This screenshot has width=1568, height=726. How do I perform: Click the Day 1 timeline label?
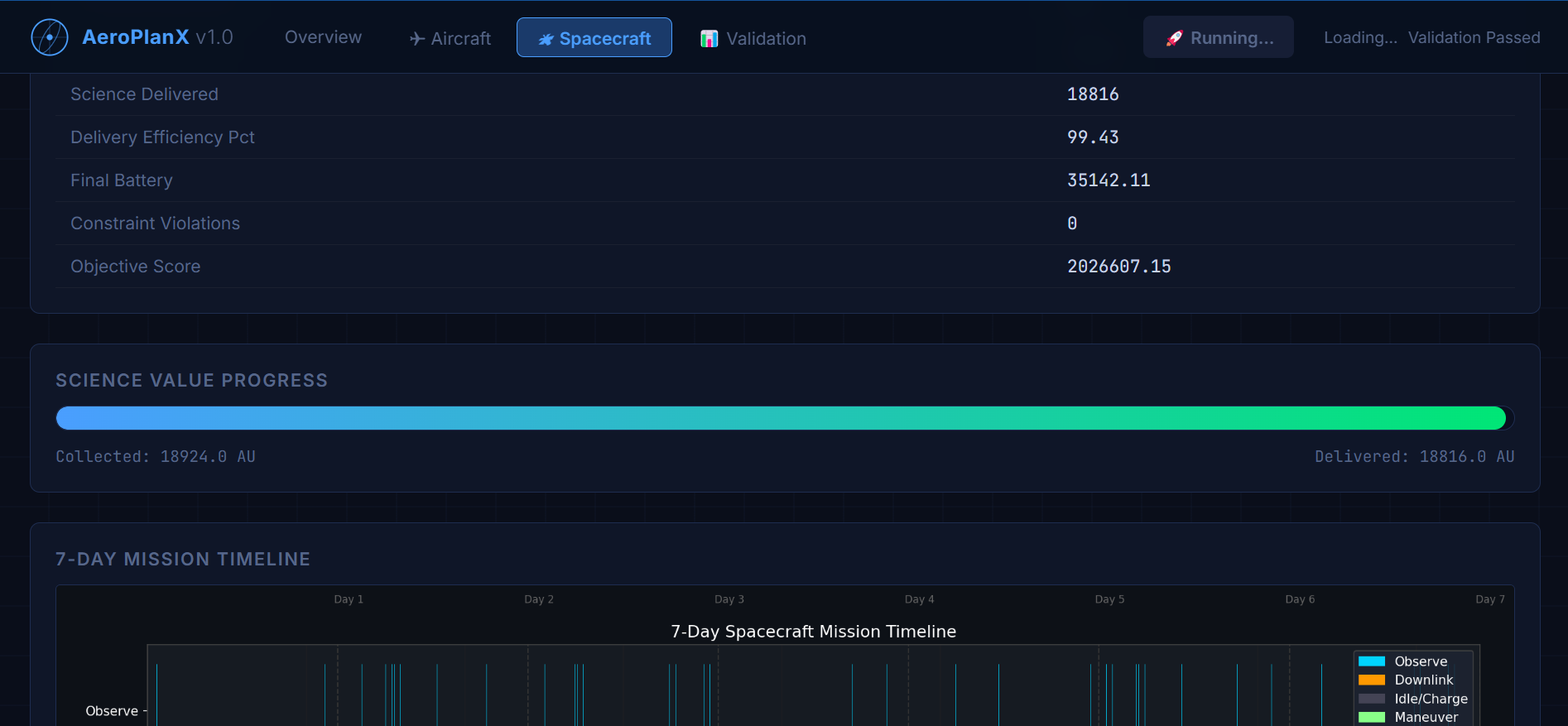point(349,599)
